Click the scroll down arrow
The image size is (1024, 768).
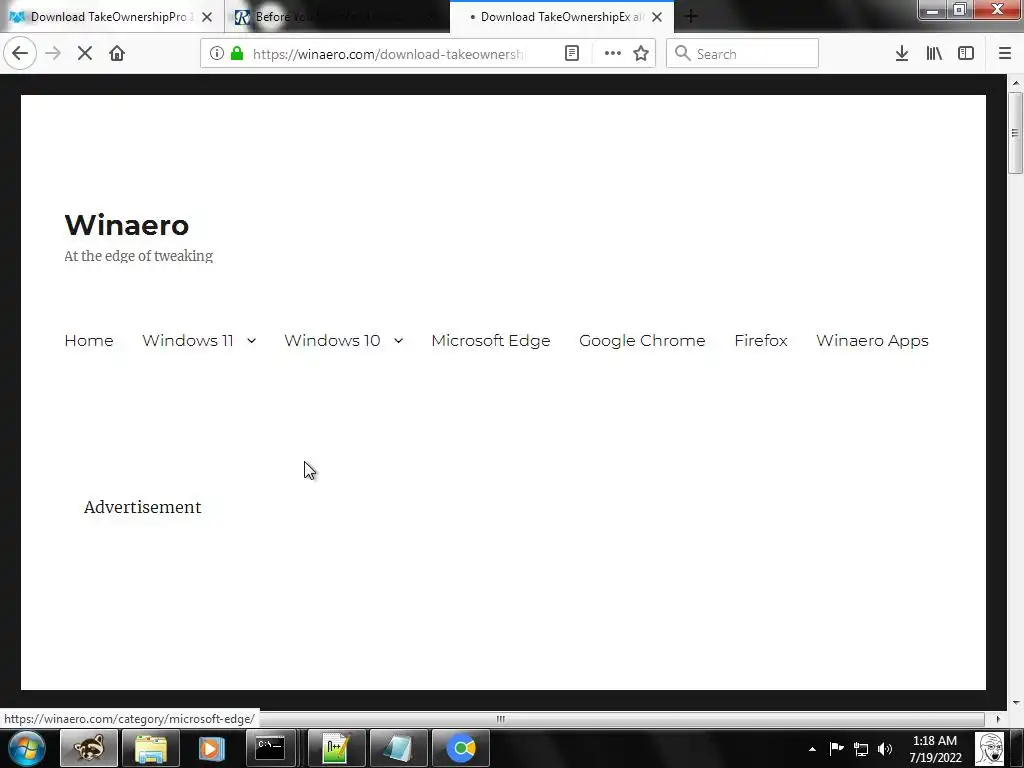click(x=1016, y=703)
